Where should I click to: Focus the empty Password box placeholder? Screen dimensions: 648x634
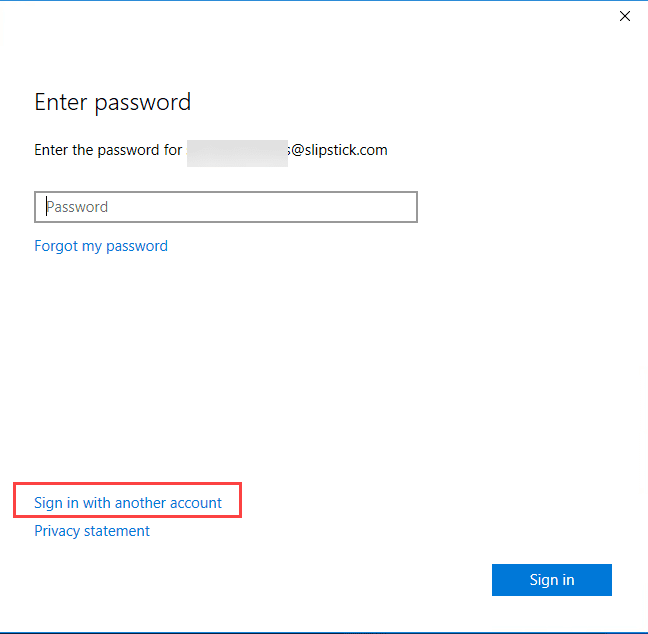tap(77, 207)
